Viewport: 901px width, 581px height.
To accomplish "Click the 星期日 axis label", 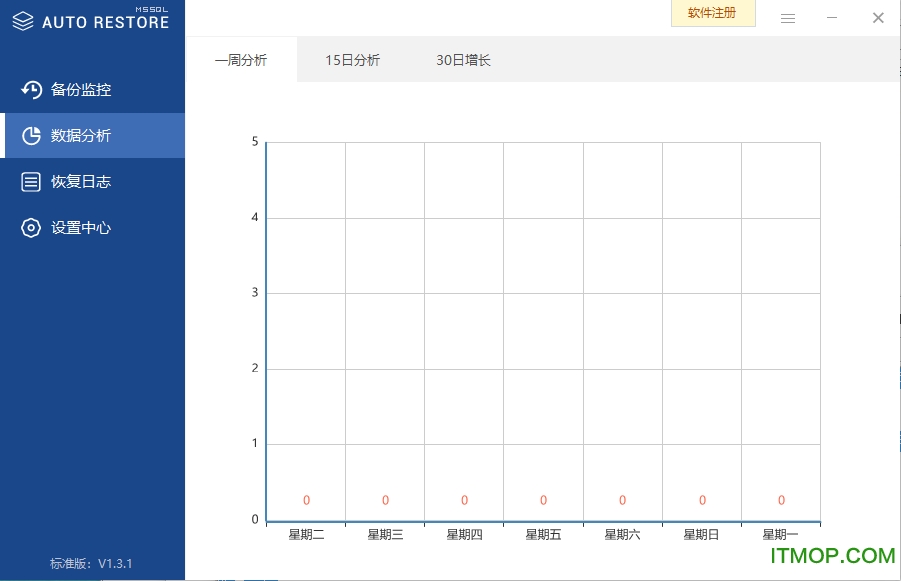I will [x=701, y=535].
